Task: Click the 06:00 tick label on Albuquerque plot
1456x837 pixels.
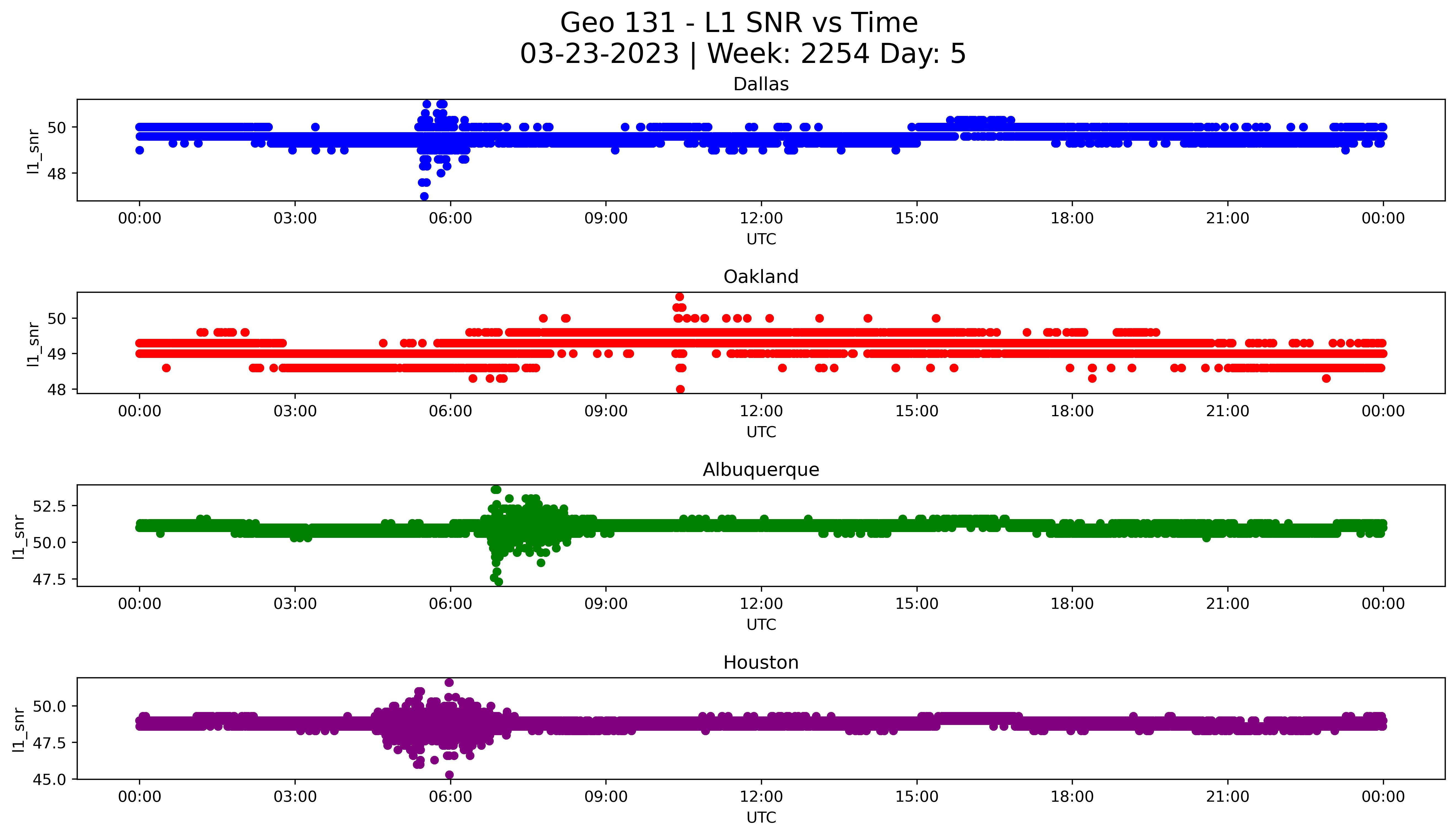Action: [x=451, y=604]
